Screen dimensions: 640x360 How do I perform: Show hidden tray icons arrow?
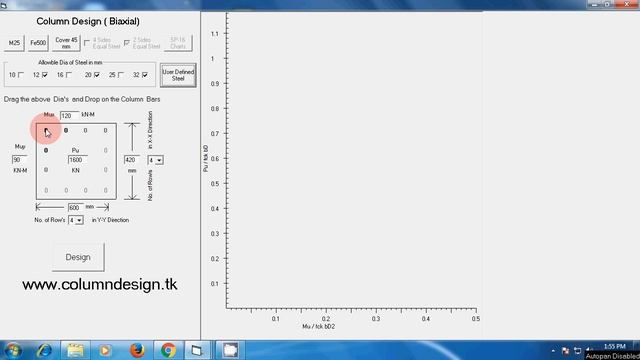tap(553, 351)
